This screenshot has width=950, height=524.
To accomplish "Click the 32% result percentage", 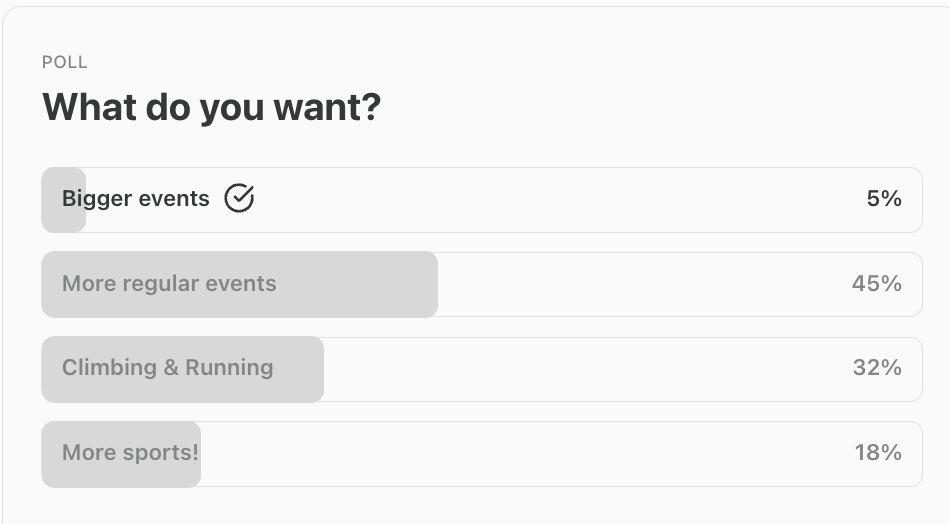I will 877,368.
